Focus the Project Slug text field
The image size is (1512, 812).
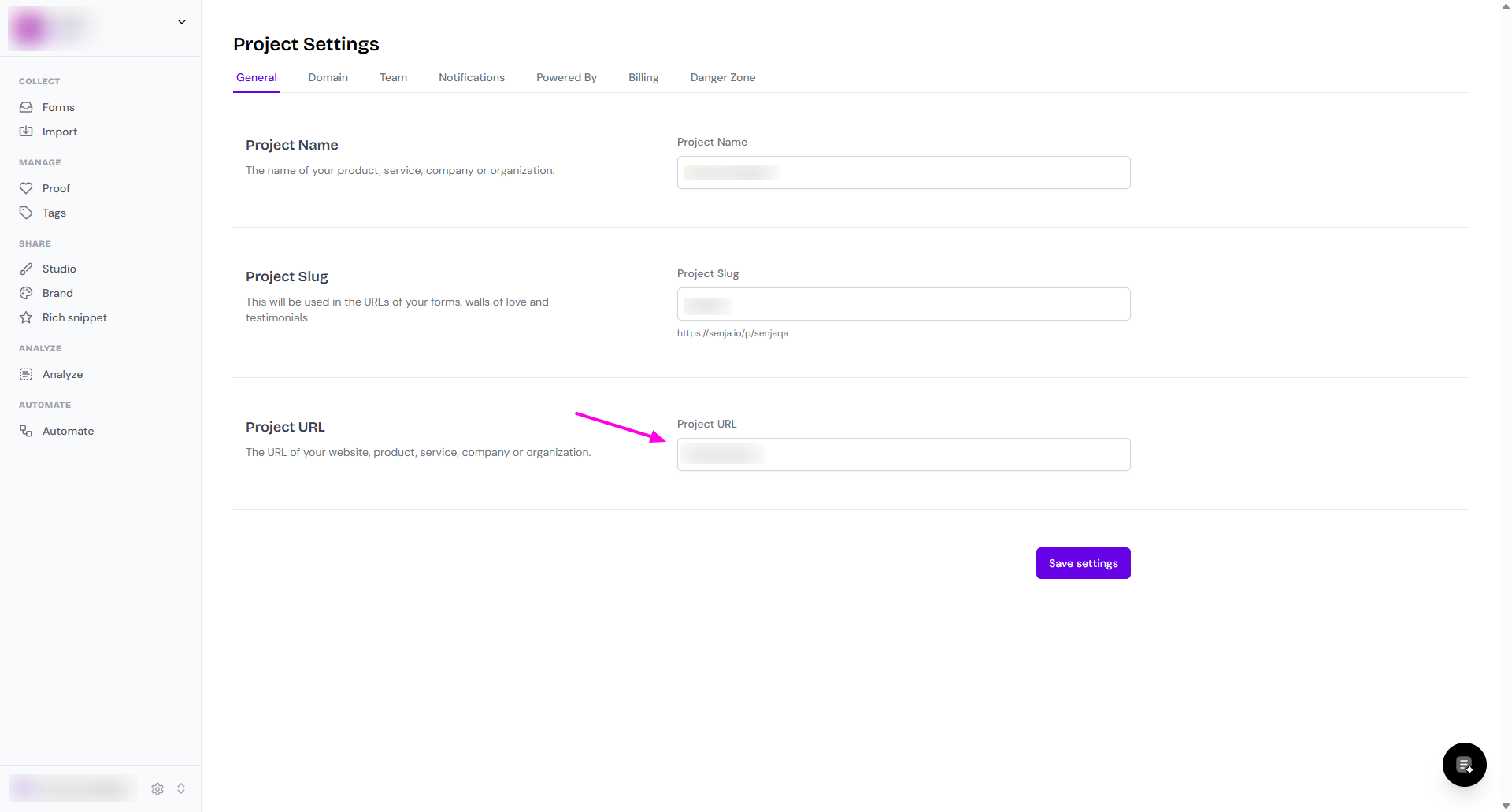pyautogui.click(x=903, y=304)
